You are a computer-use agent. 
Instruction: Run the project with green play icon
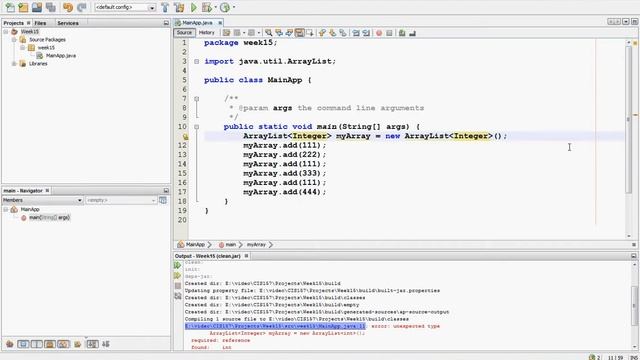click(x=194, y=7)
